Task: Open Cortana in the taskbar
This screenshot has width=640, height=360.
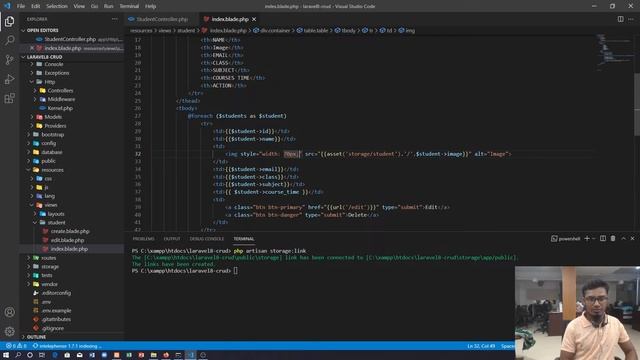Action: click(x=30, y=355)
